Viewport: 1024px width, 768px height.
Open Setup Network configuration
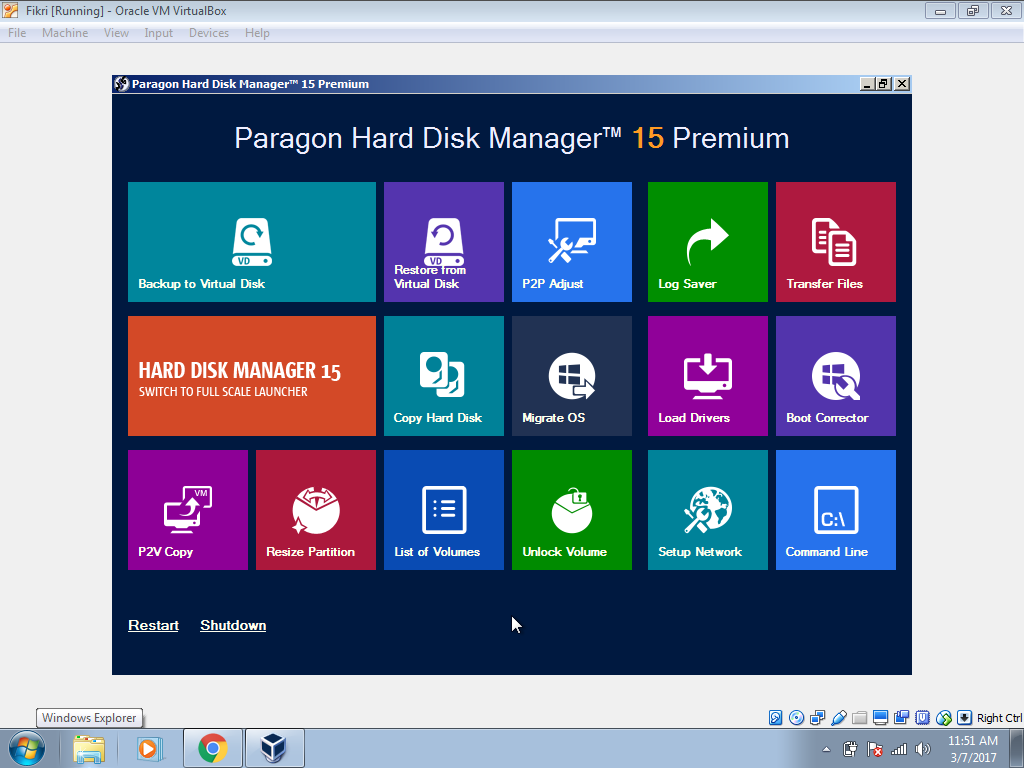click(707, 509)
